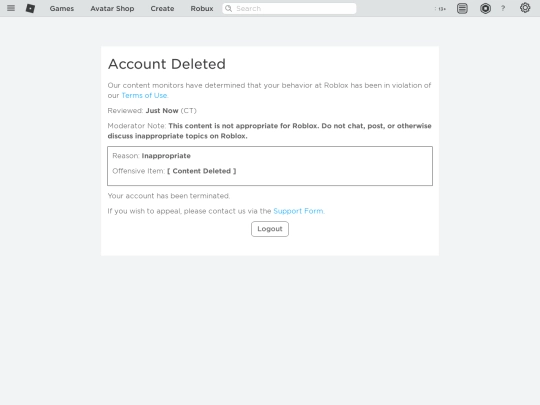Open the Create page

(162, 9)
